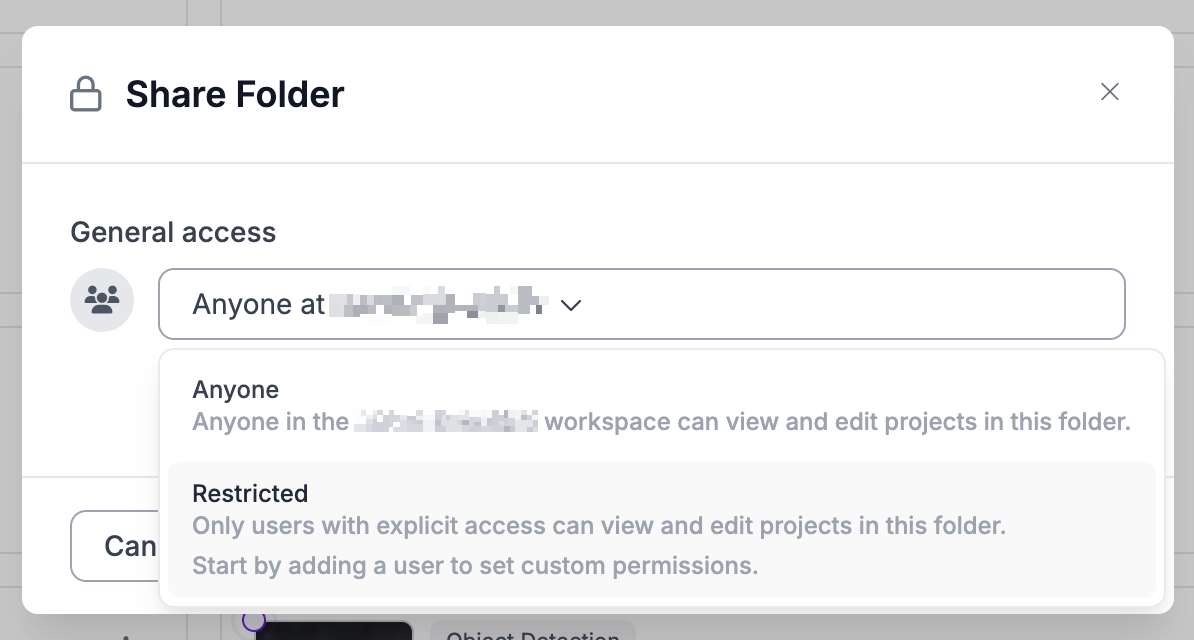Click the 'Anyone at' access combo box

coord(641,304)
